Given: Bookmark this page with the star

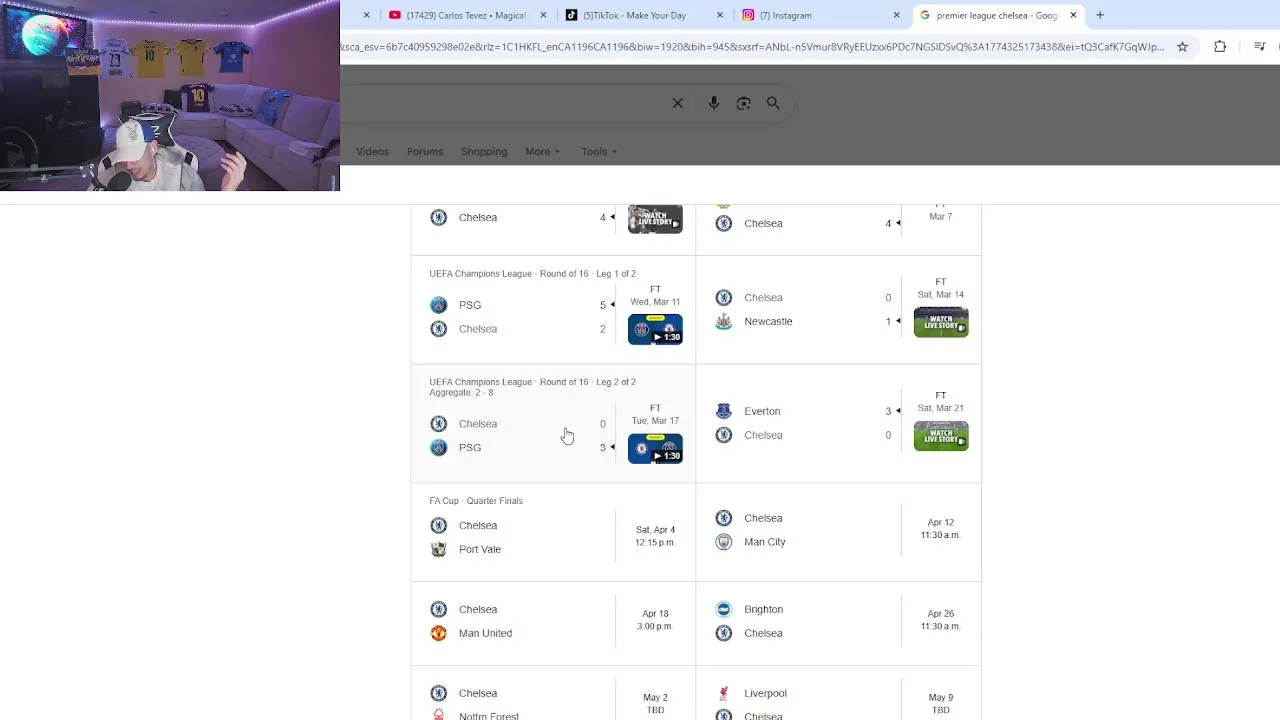Looking at the screenshot, I should [x=1182, y=47].
